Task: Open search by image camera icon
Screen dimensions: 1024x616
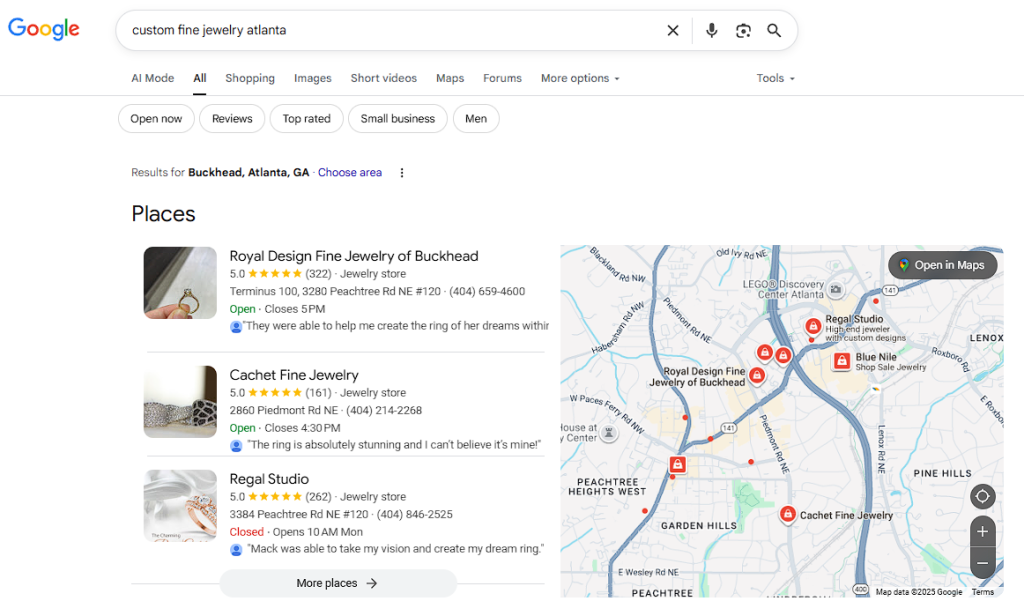Action: point(743,30)
